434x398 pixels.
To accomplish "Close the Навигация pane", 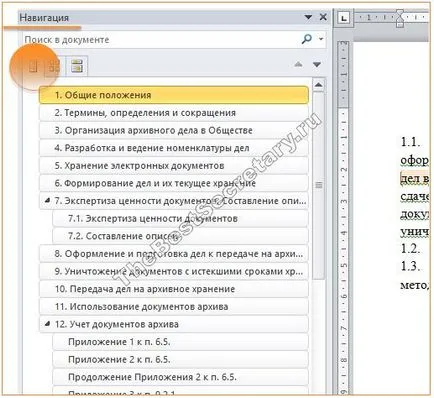I will coord(323,17).
